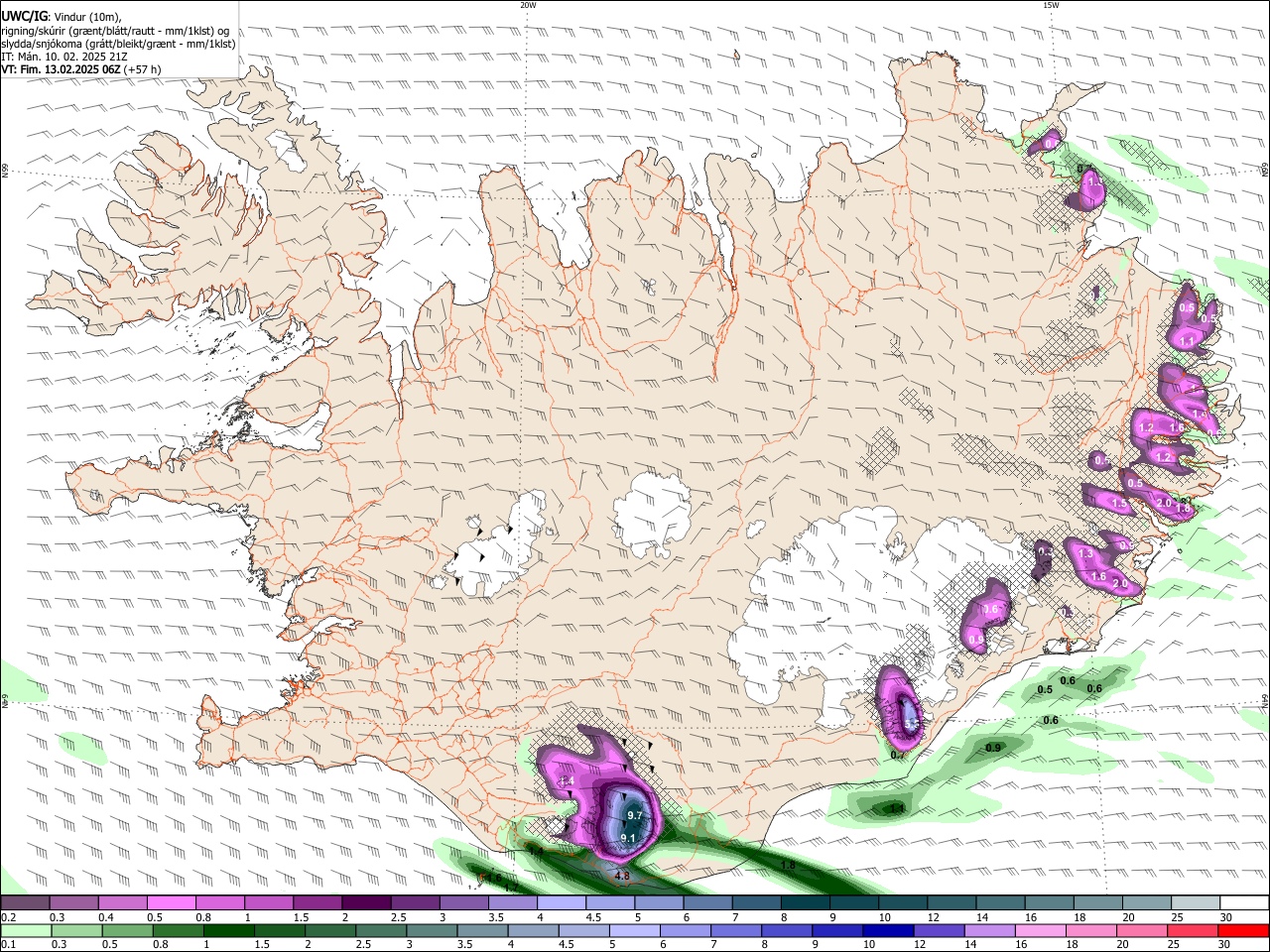The width and height of the screenshot is (1270, 952).
Task: Pick the light lavender 4 swatch in upper scale
Action: coord(562,903)
